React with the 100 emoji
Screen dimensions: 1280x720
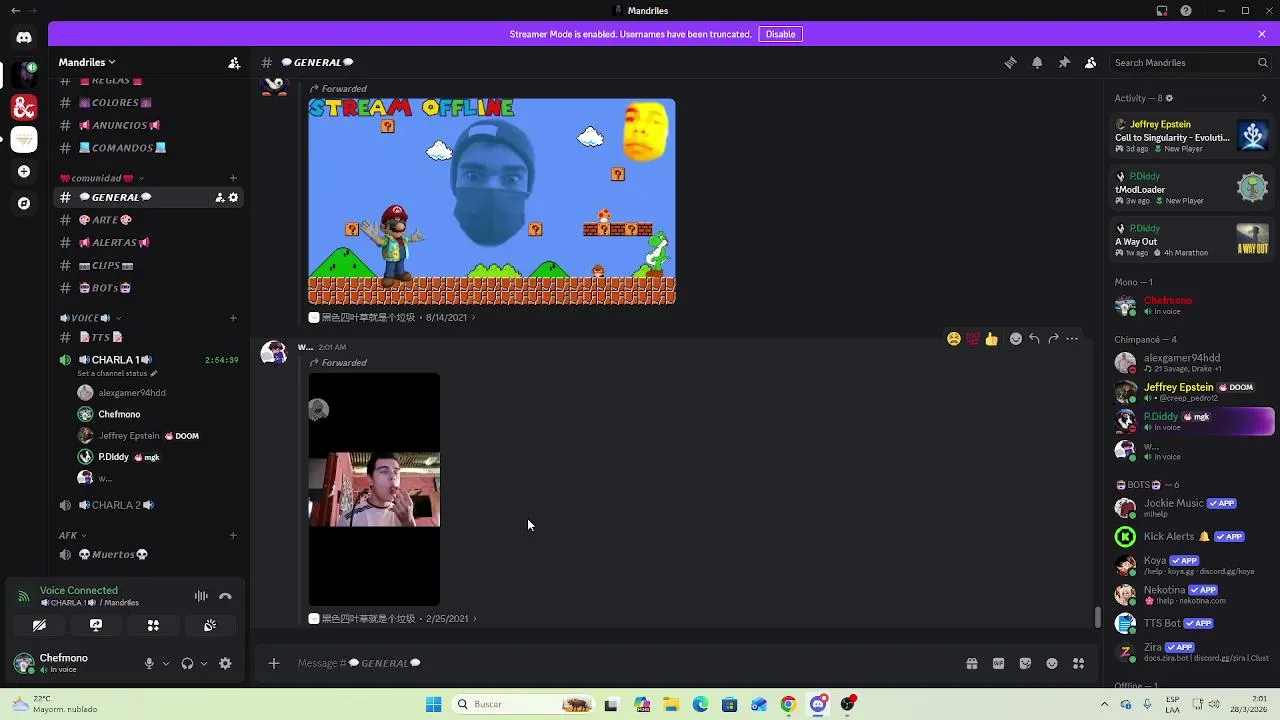972,339
